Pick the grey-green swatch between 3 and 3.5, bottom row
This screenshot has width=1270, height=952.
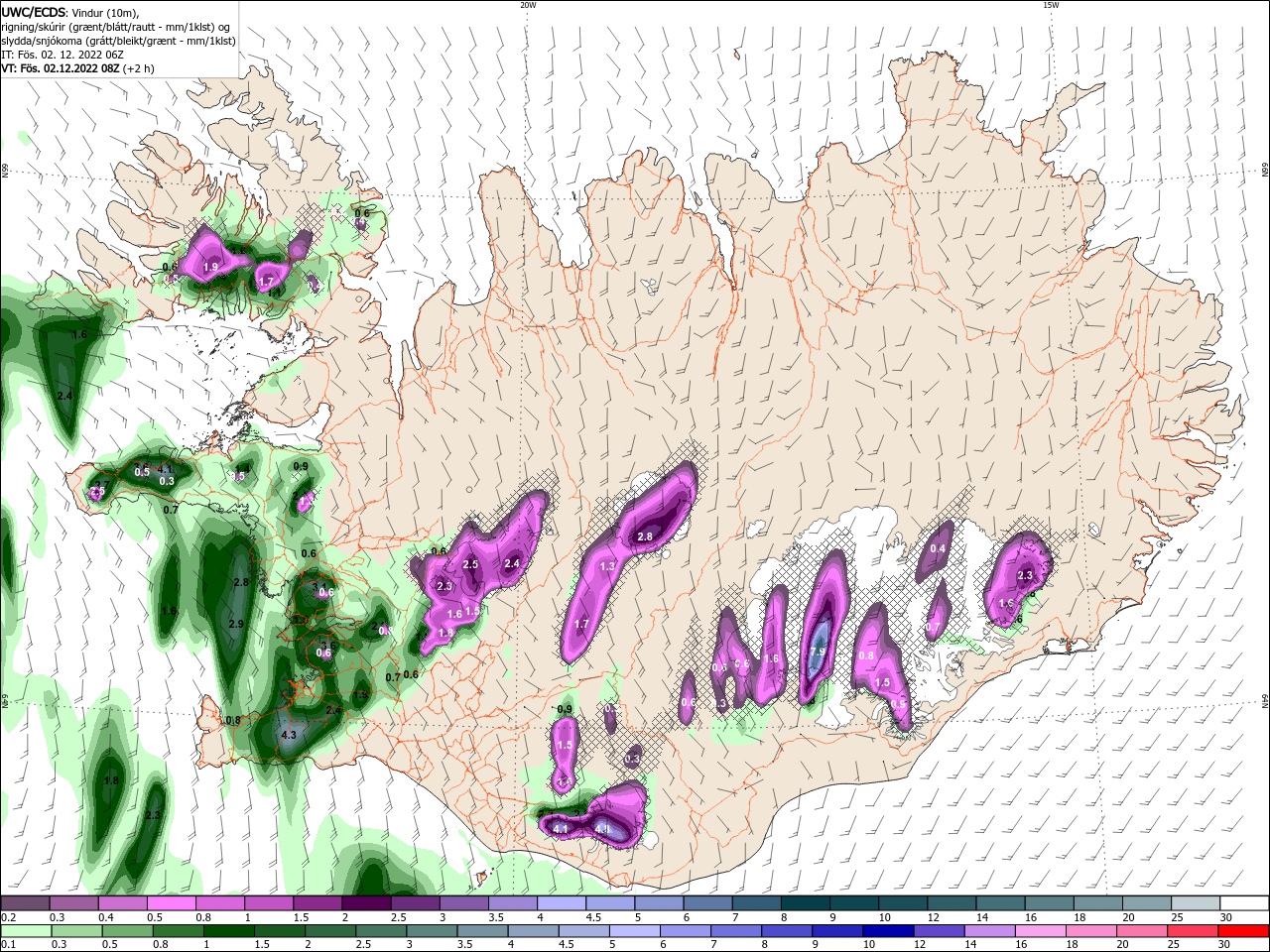(x=433, y=931)
